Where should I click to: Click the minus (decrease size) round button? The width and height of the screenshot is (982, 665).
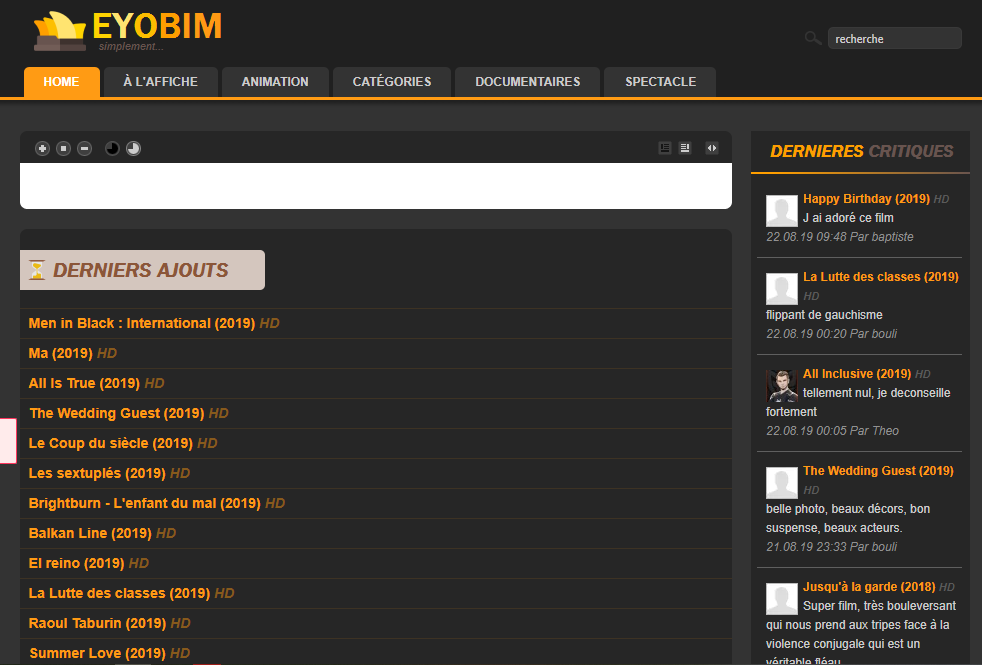pyautogui.click(x=85, y=148)
